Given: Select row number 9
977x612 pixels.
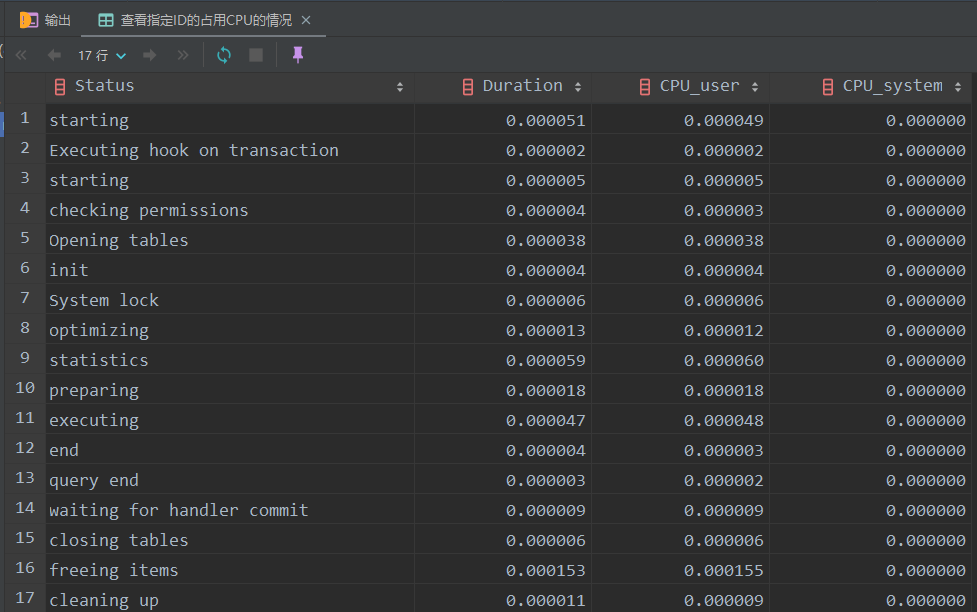Looking at the screenshot, I should pyautogui.click(x=25, y=358).
